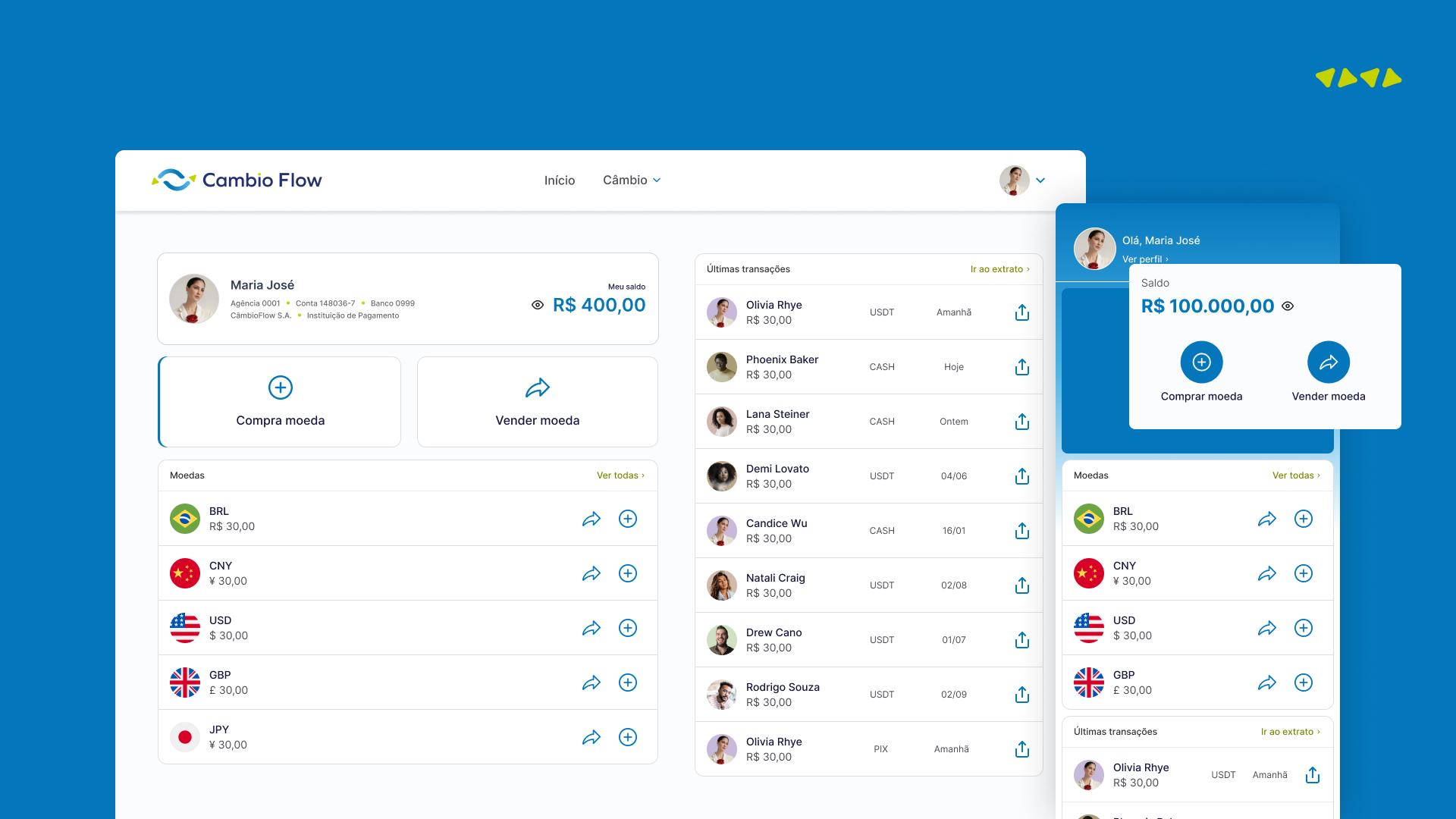
Task: Select the JPY currency row label
Action: point(219,730)
